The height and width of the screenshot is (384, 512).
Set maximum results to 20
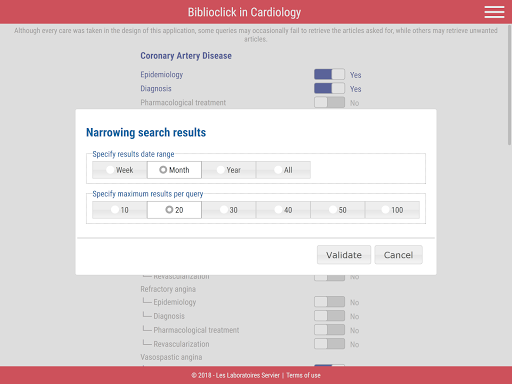[x=174, y=210]
